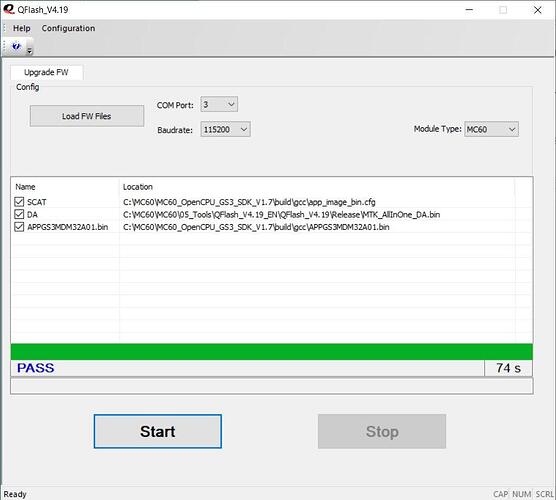Select the app_image_bin.cfg location path
The image size is (556, 500).
pos(249,202)
